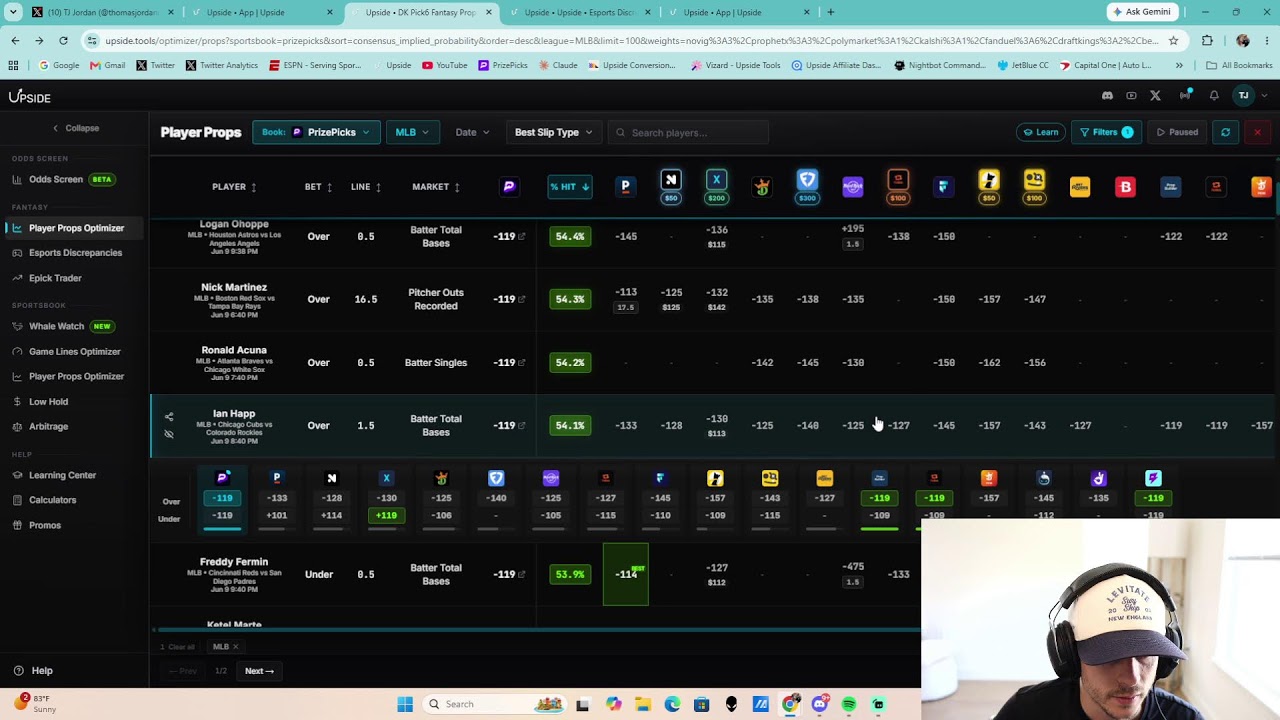
Task: Select the highlighted +119 under cell
Action: pos(386,516)
